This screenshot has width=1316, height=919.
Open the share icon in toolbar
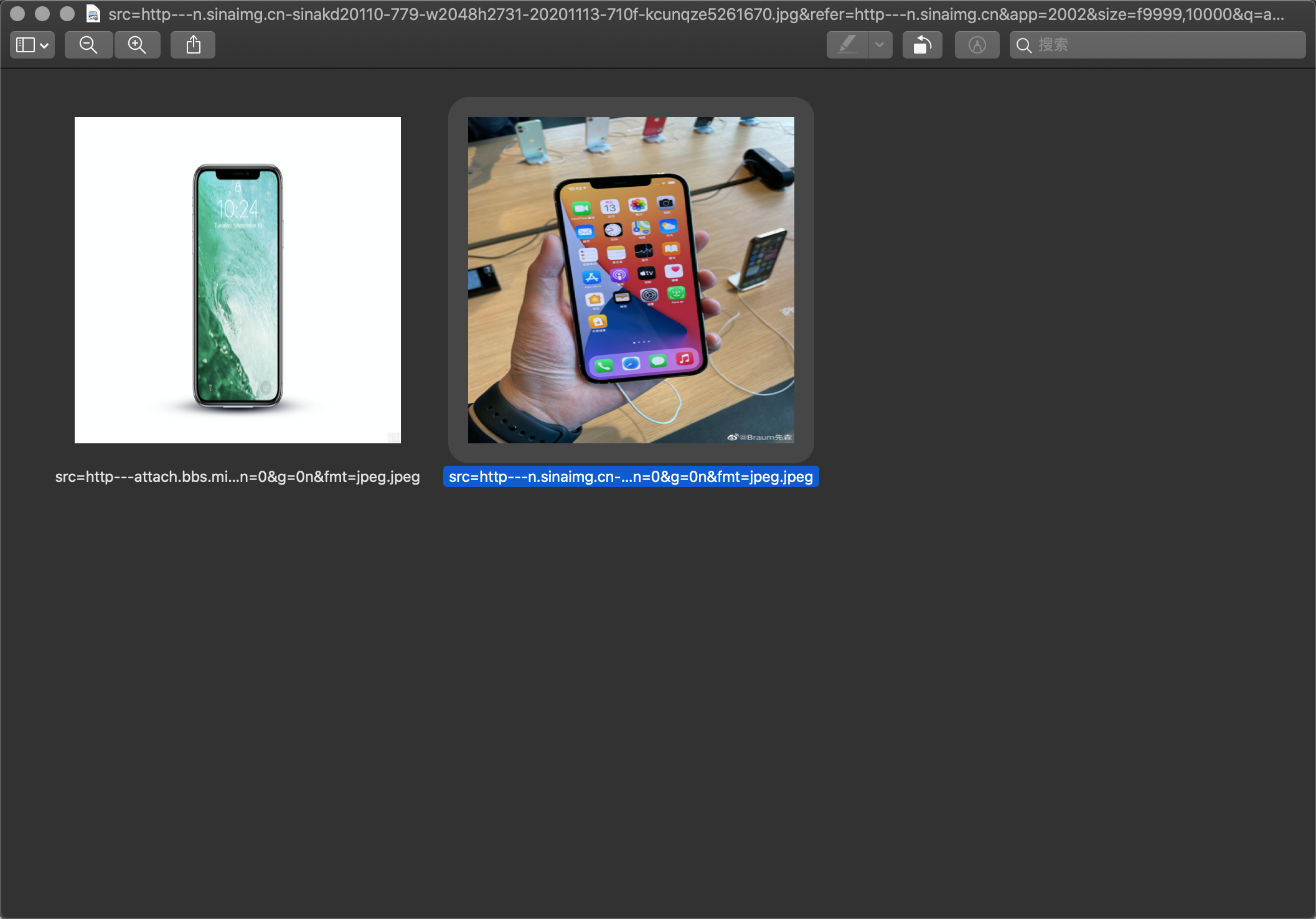(x=193, y=45)
